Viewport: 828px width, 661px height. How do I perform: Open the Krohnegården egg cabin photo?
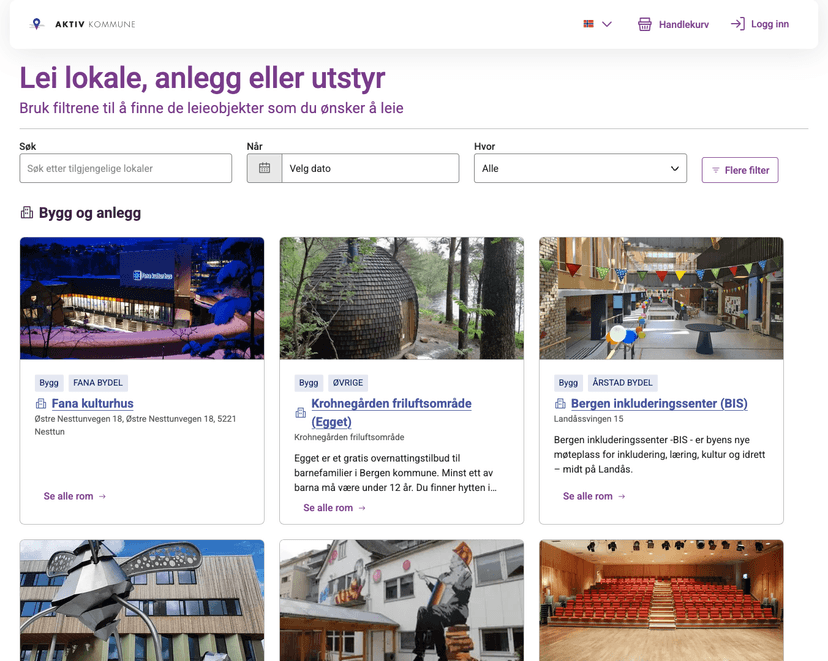tap(402, 298)
